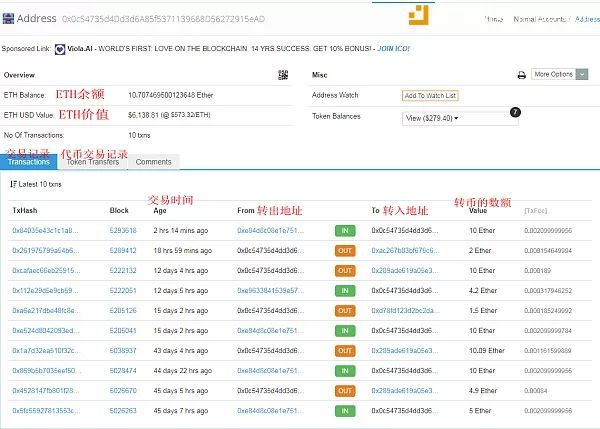
Task: Open transaction hash 0x26197579
Action: (x=46, y=251)
